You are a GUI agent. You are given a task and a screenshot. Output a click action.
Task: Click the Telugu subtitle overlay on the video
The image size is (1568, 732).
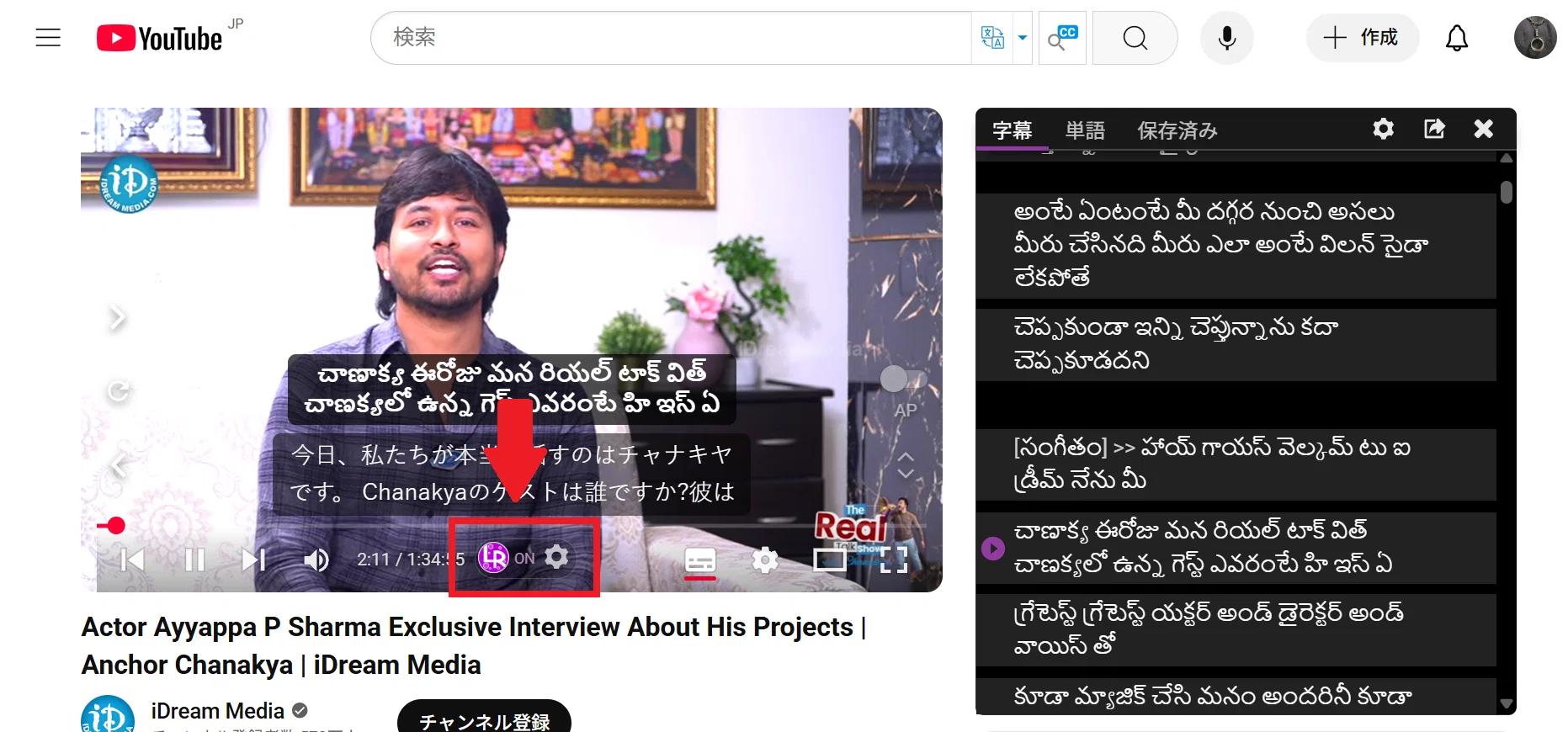[x=512, y=388]
